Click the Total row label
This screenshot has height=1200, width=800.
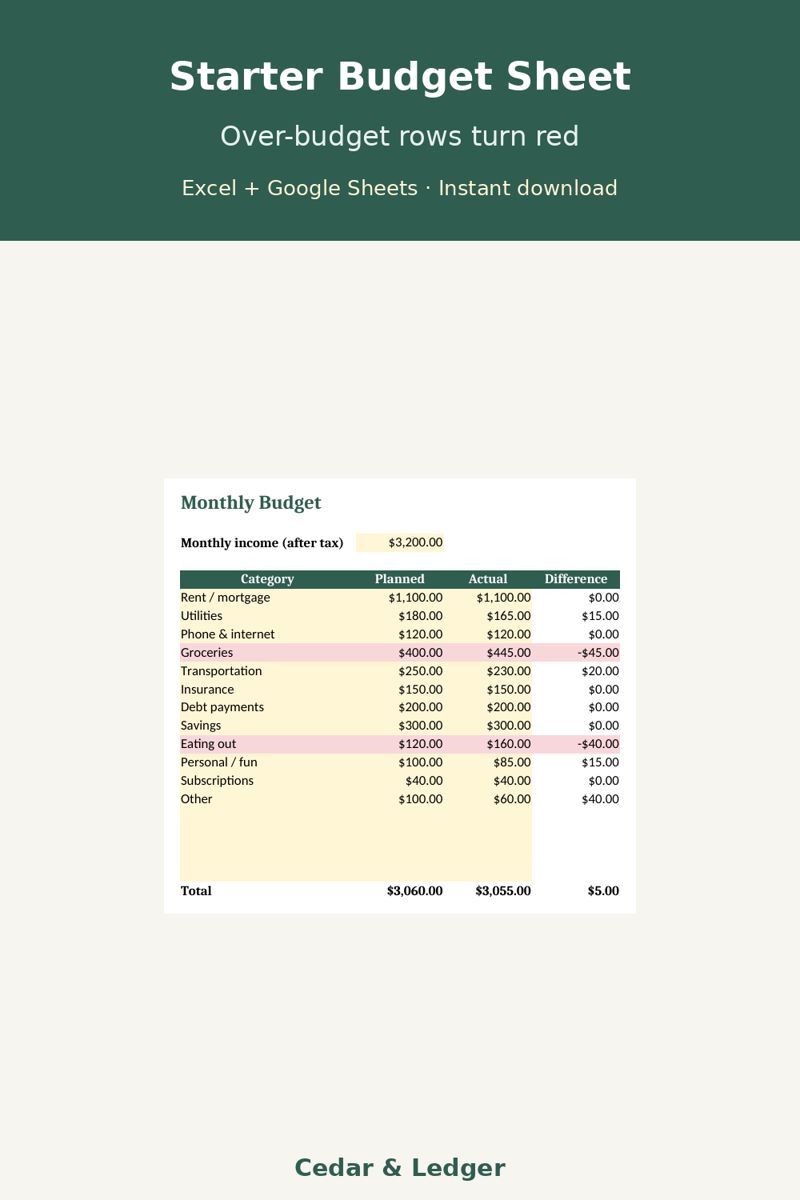point(196,891)
